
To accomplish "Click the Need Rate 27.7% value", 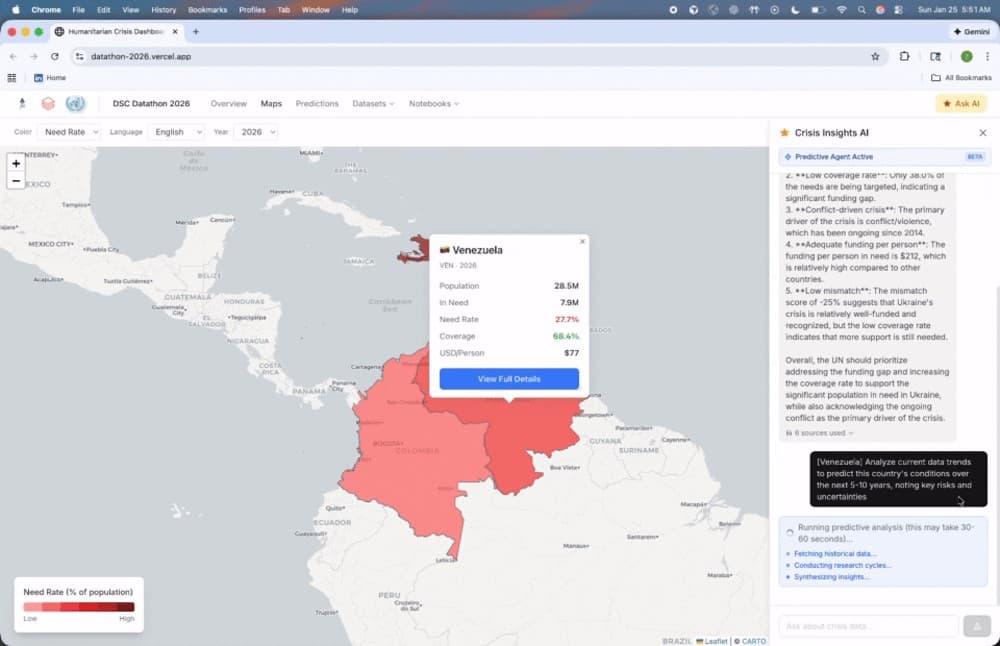I will coord(566,319).
